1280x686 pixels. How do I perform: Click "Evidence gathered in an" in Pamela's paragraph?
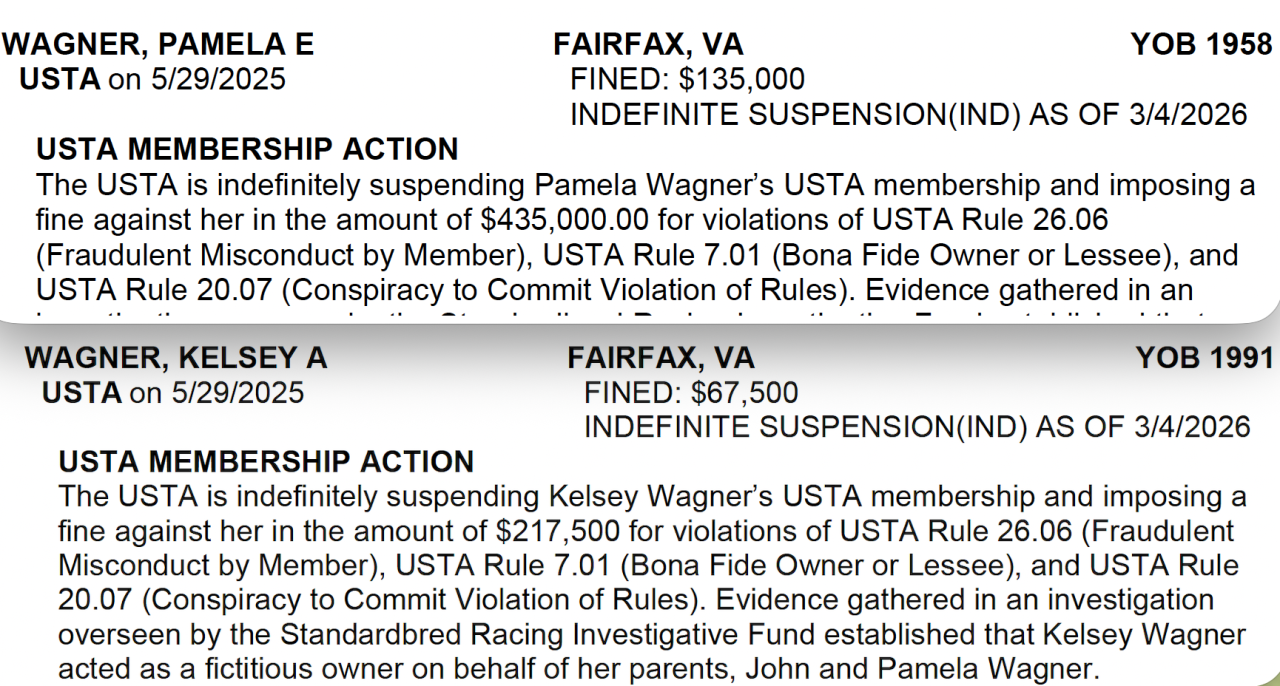click(1029, 290)
